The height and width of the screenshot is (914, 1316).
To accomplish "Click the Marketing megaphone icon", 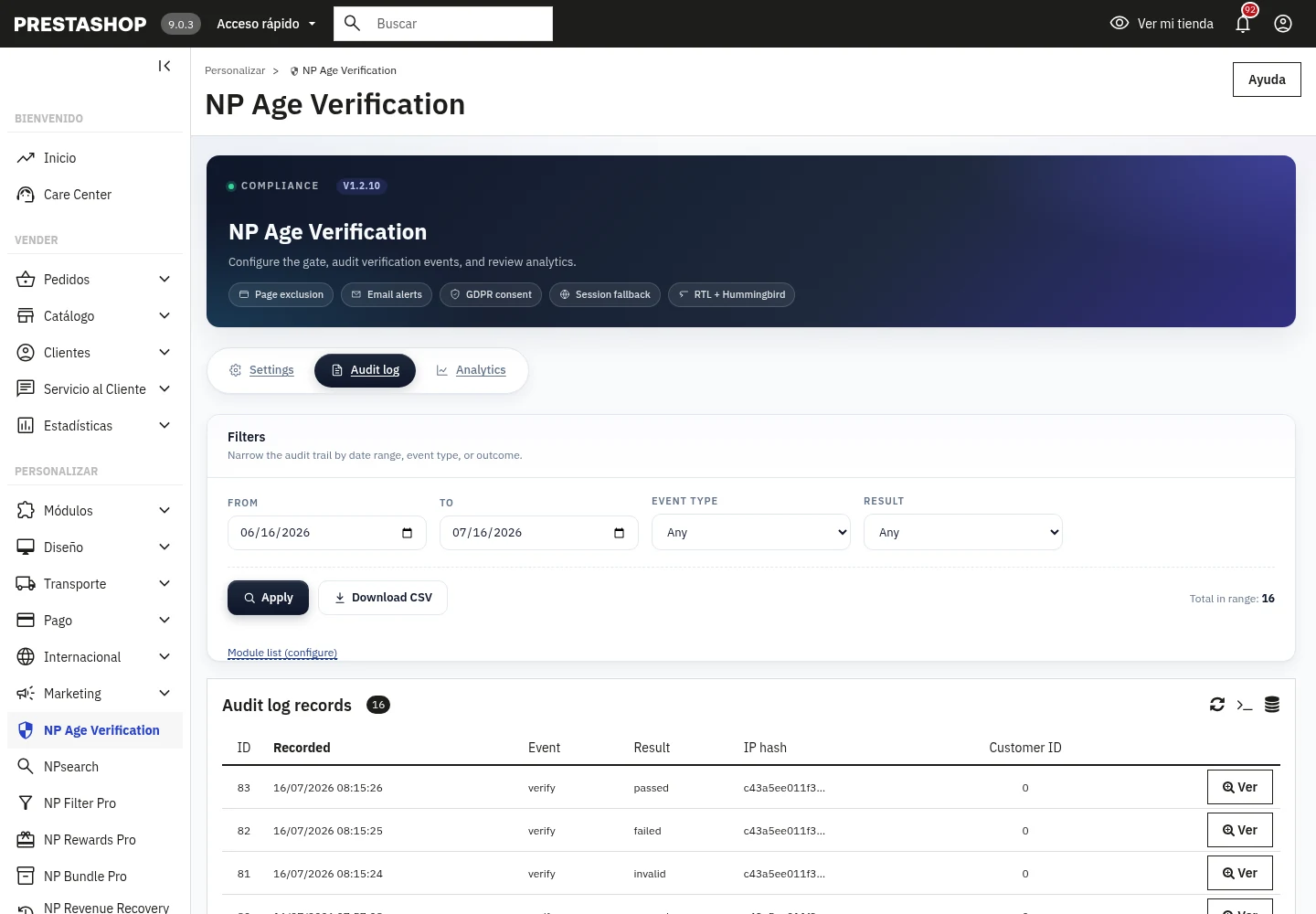I will pyautogui.click(x=26, y=694).
